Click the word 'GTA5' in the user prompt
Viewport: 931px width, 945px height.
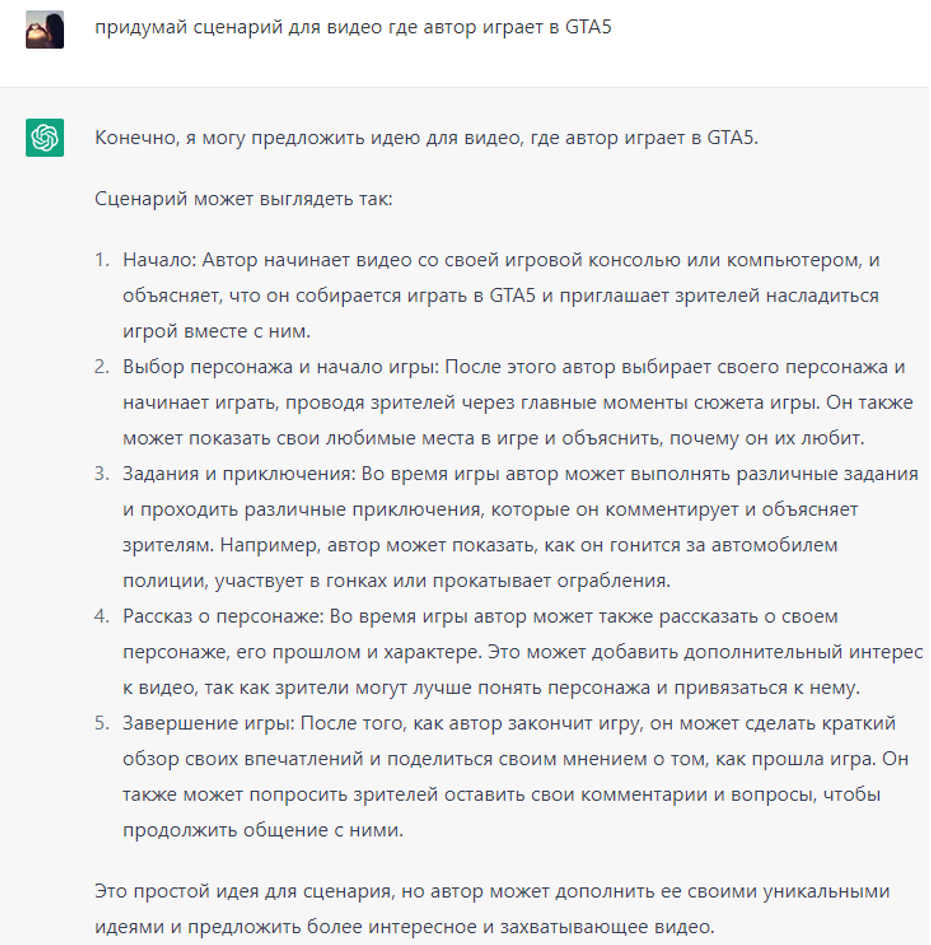[588, 27]
